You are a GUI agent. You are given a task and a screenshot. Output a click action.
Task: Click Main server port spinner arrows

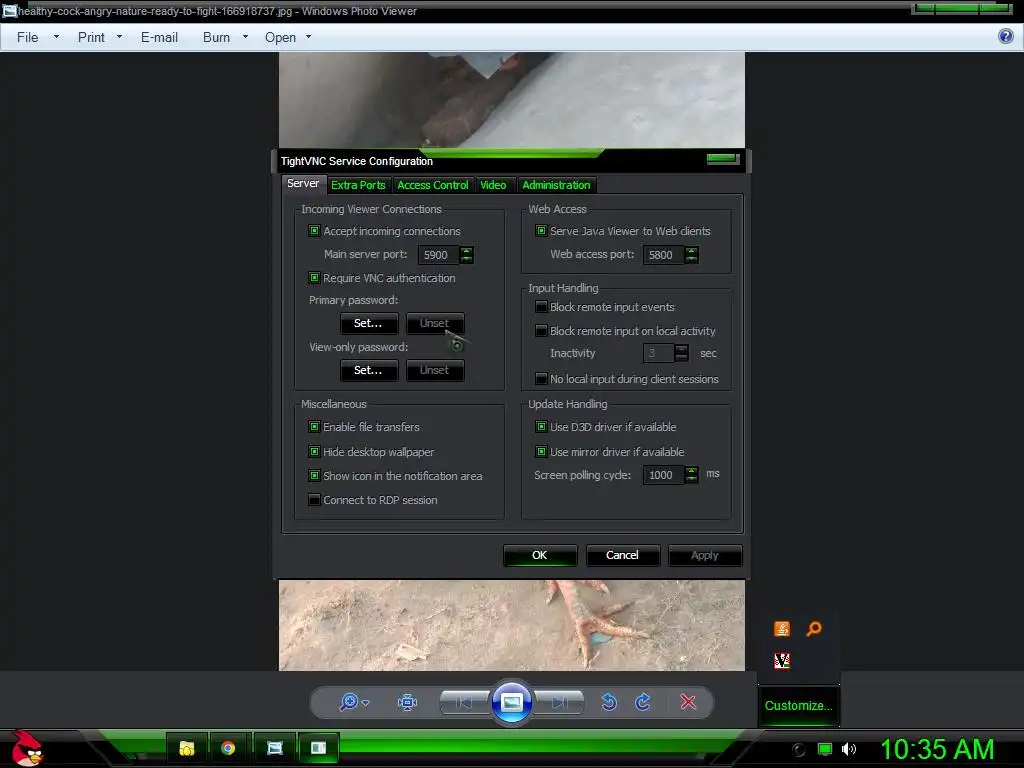pyautogui.click(x=466, y=255)
